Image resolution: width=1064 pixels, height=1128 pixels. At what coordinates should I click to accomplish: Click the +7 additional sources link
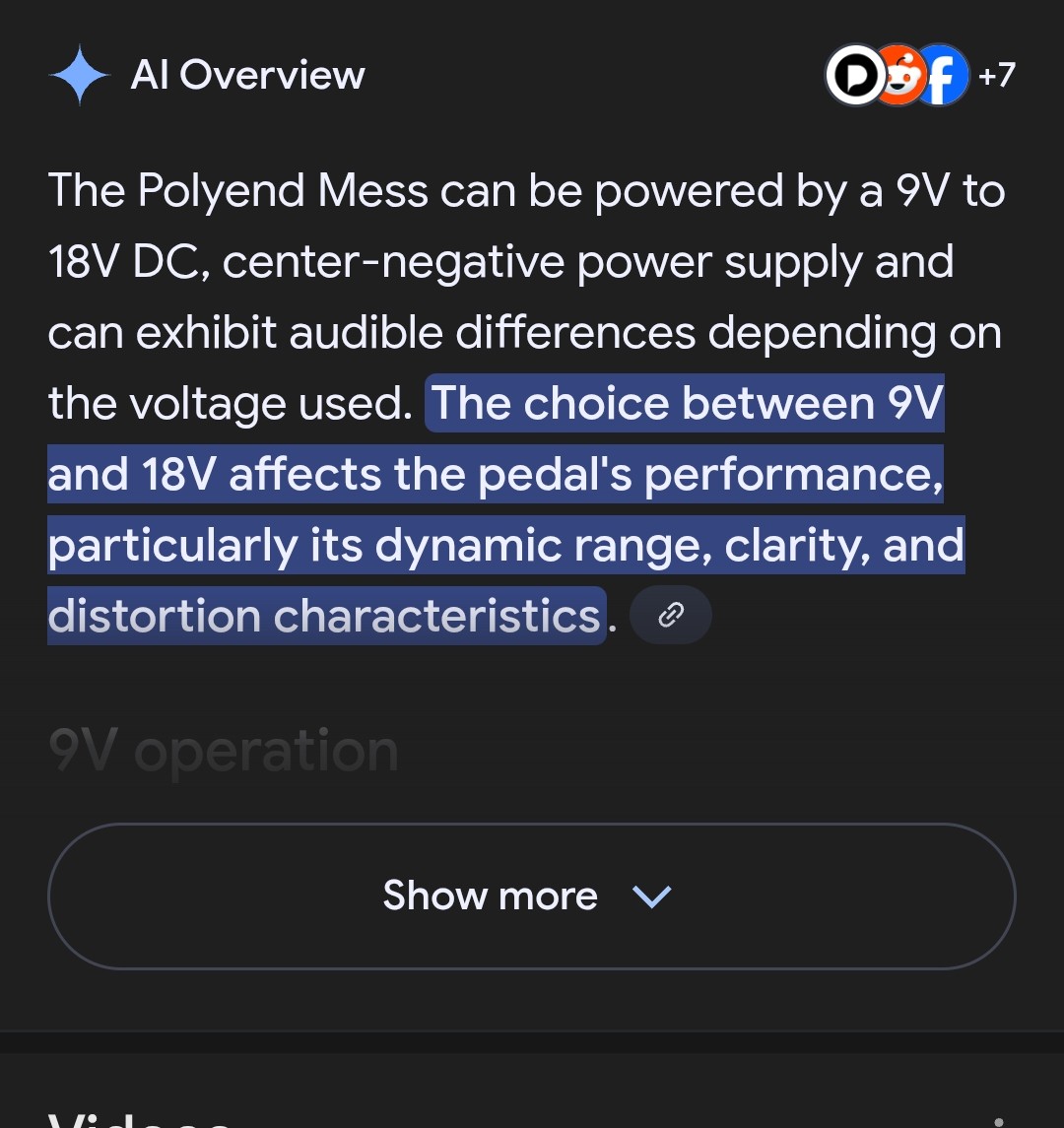tap(995, 75)
